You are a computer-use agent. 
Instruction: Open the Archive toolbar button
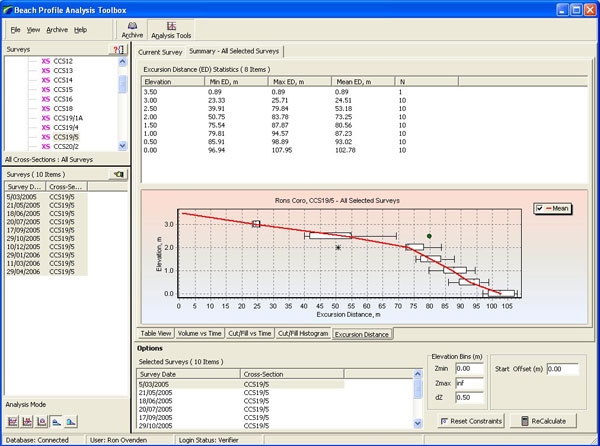point(132,29)
